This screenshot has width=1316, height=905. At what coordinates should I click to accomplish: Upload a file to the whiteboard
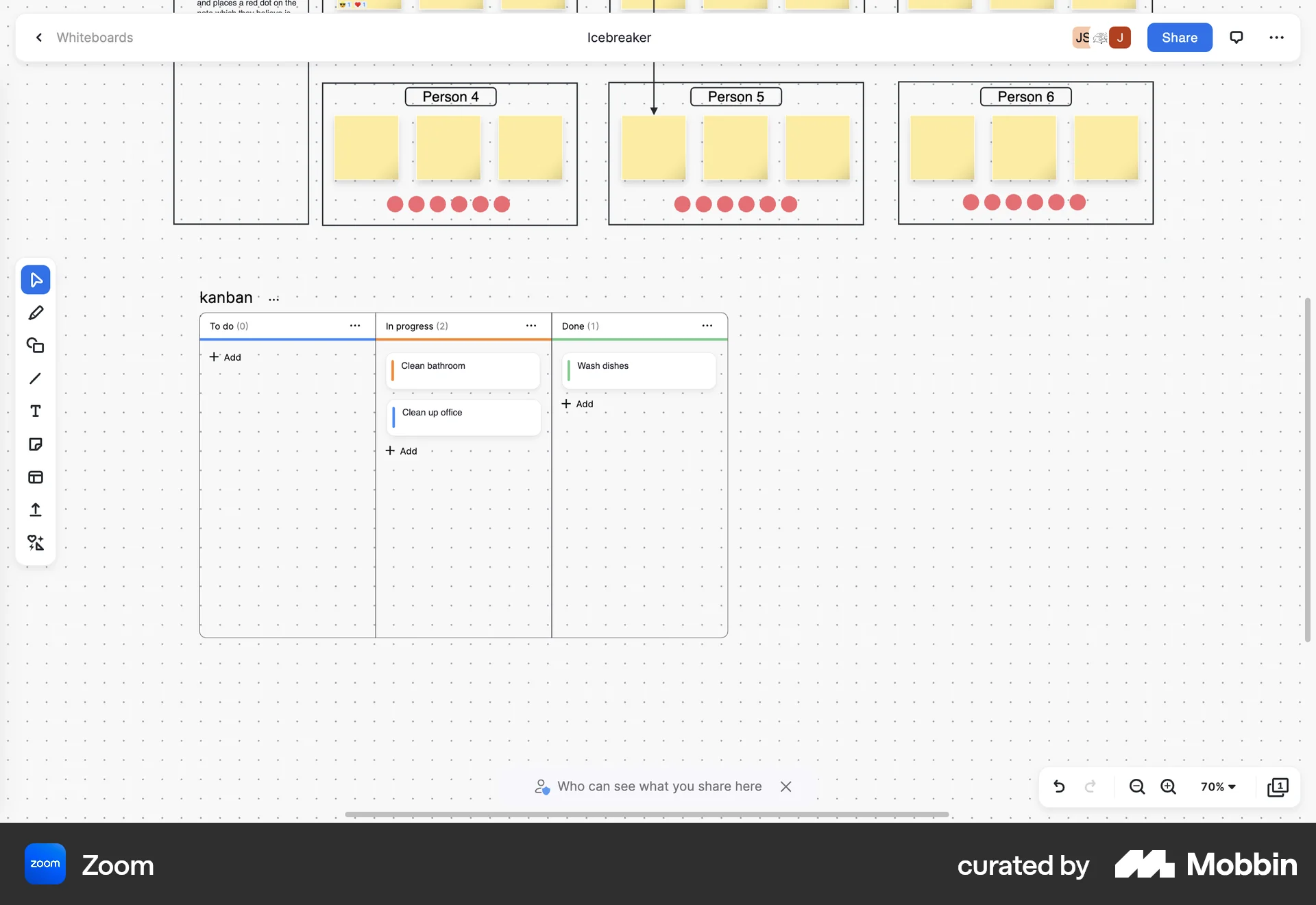point(36,510)
